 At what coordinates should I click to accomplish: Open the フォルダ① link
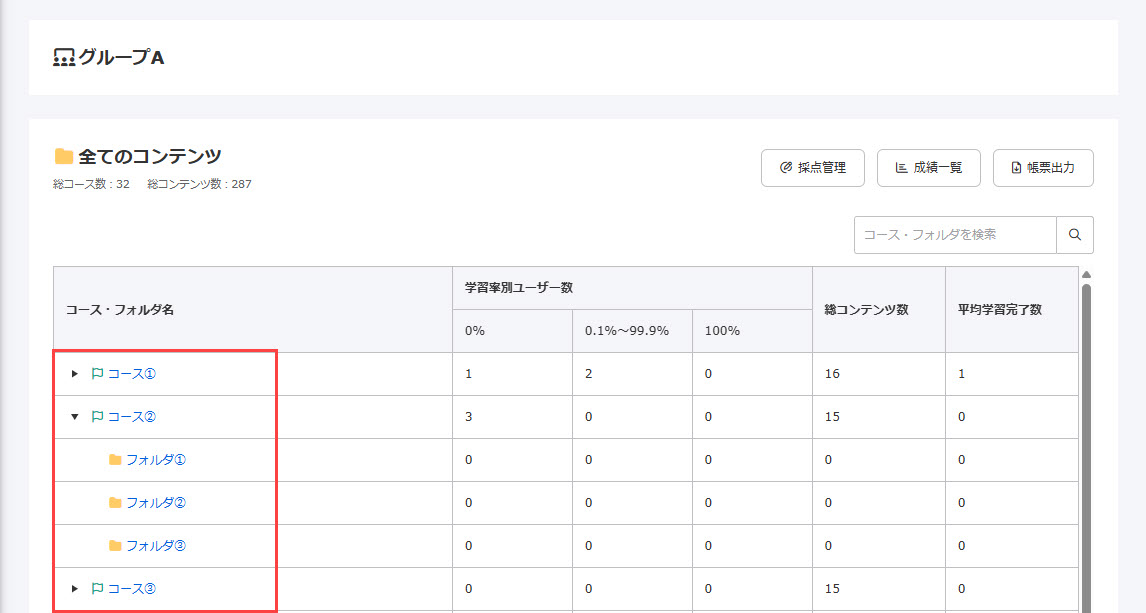click(x=156, y=460)
